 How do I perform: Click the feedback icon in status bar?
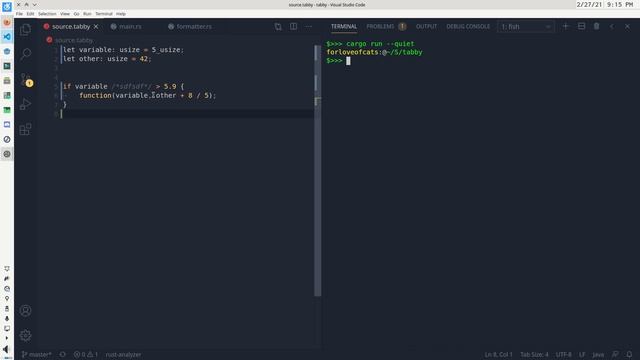pyautogui.click(x=615, y=355)
